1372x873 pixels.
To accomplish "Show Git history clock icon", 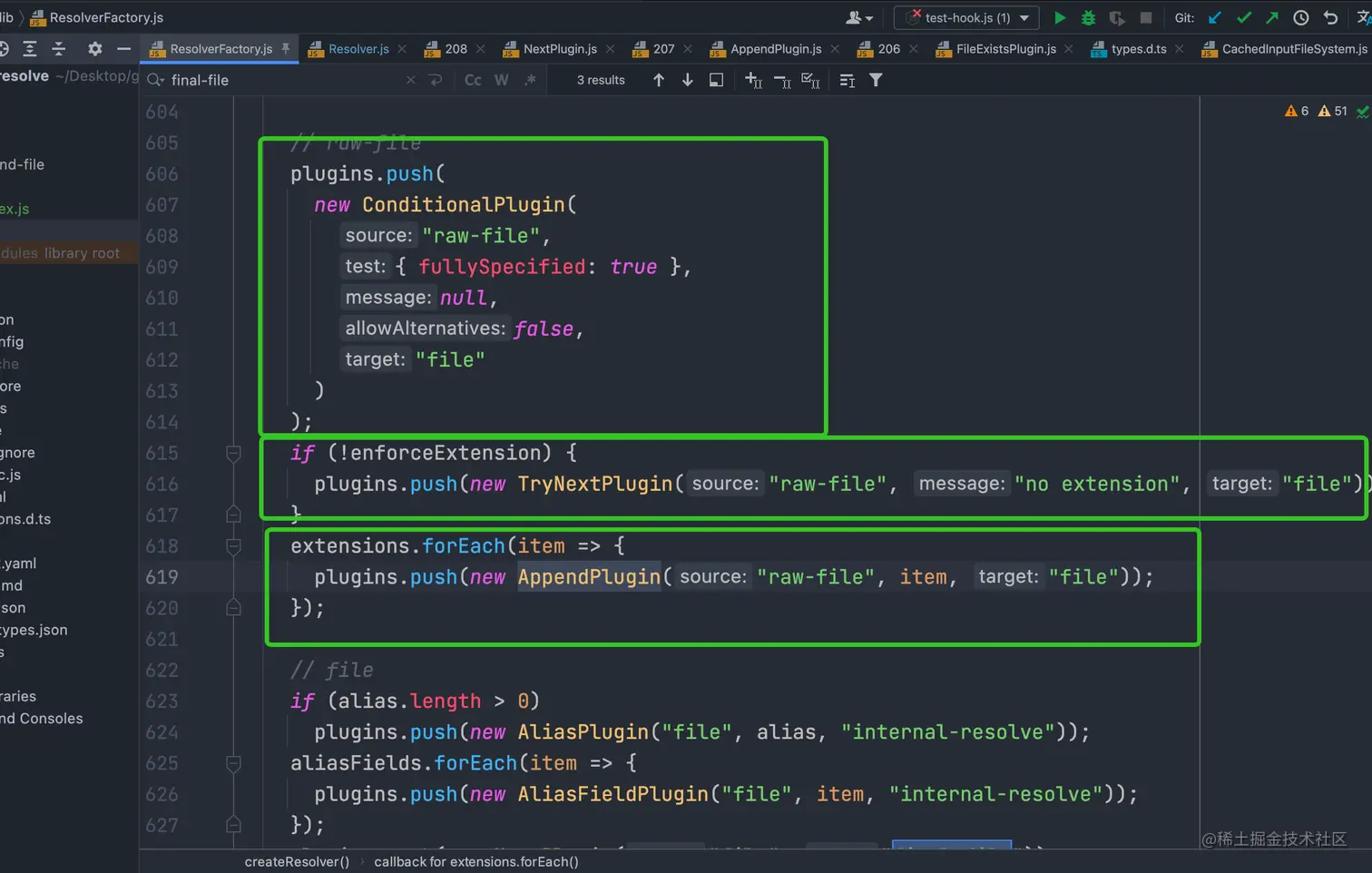I will [x=1301, y=18].
